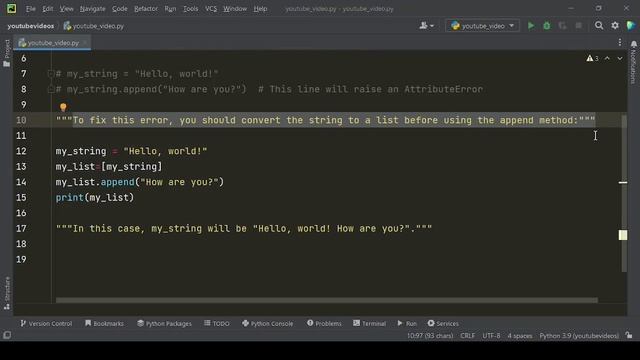Click yellow warning stripe marker on scrollbar
The image size is (640, 360).
[623, 235]
